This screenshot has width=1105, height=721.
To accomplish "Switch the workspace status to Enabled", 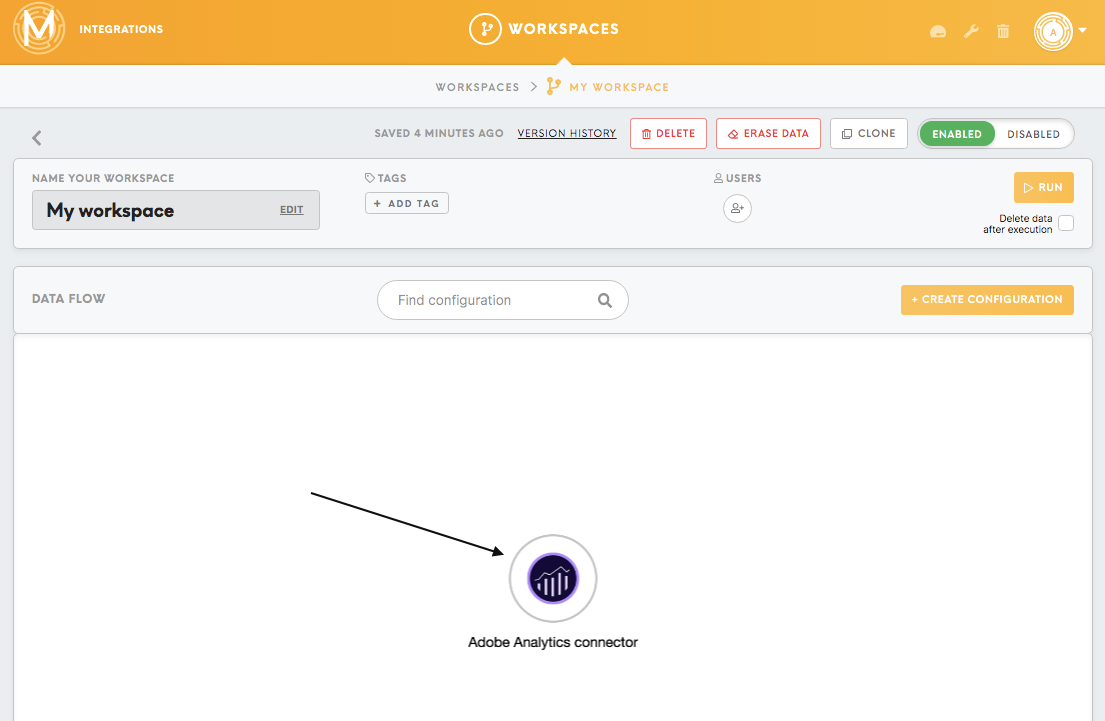I will coord(956,134).
